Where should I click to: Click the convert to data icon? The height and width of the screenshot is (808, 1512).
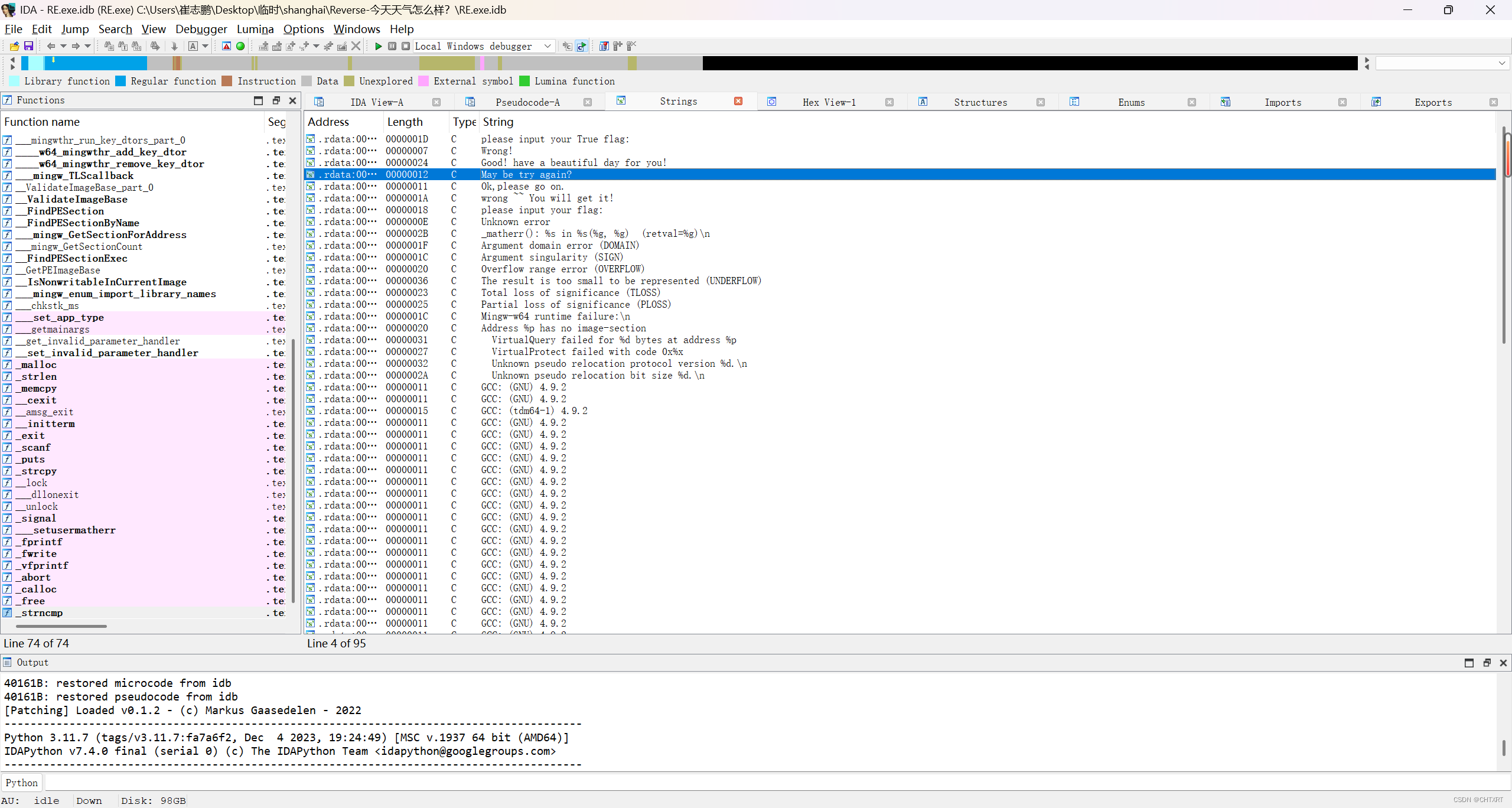point(276,46)
